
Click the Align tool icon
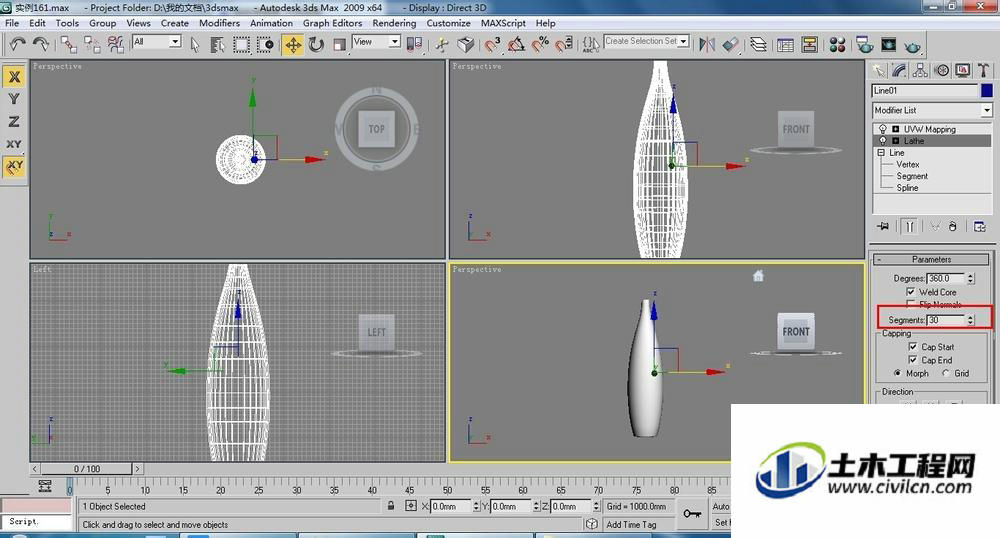point(731,44)
